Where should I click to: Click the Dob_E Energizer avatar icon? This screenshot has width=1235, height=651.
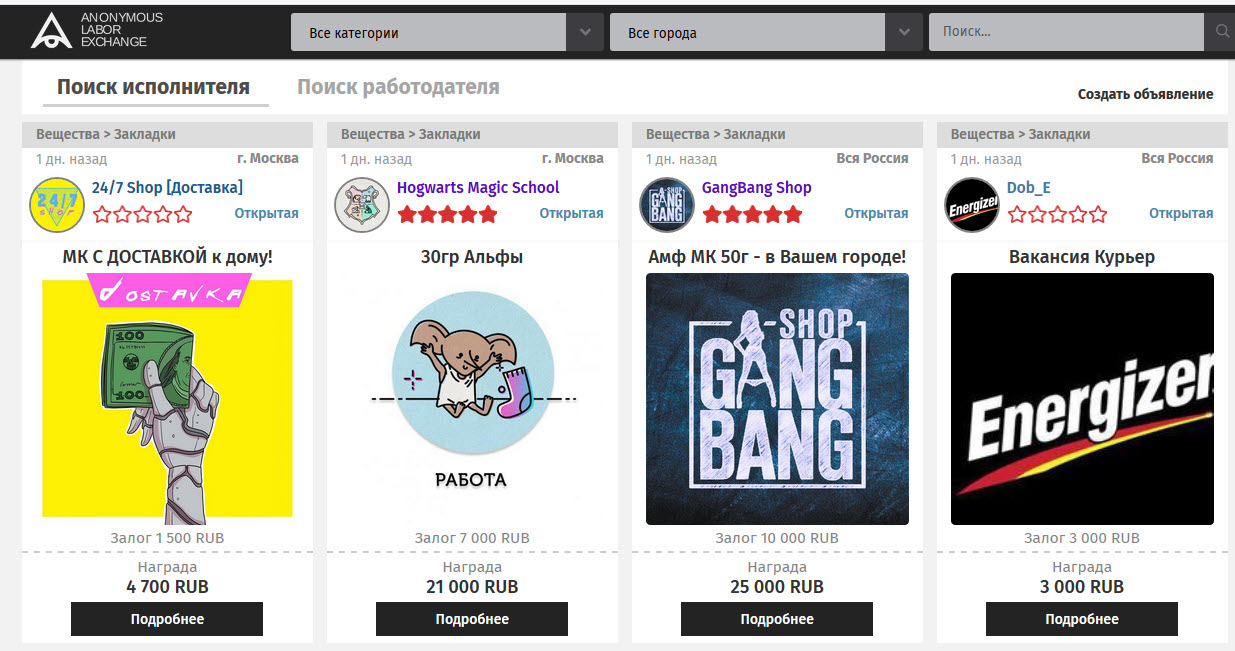point(972,205)
